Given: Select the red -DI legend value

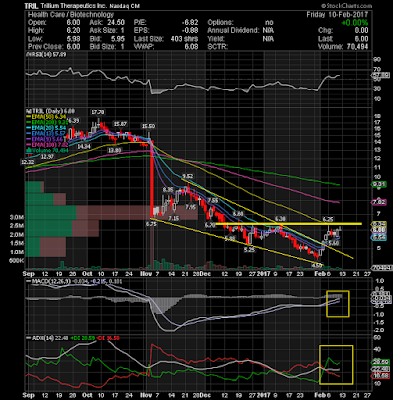Looking at the screenshot, I should [108, 338].
